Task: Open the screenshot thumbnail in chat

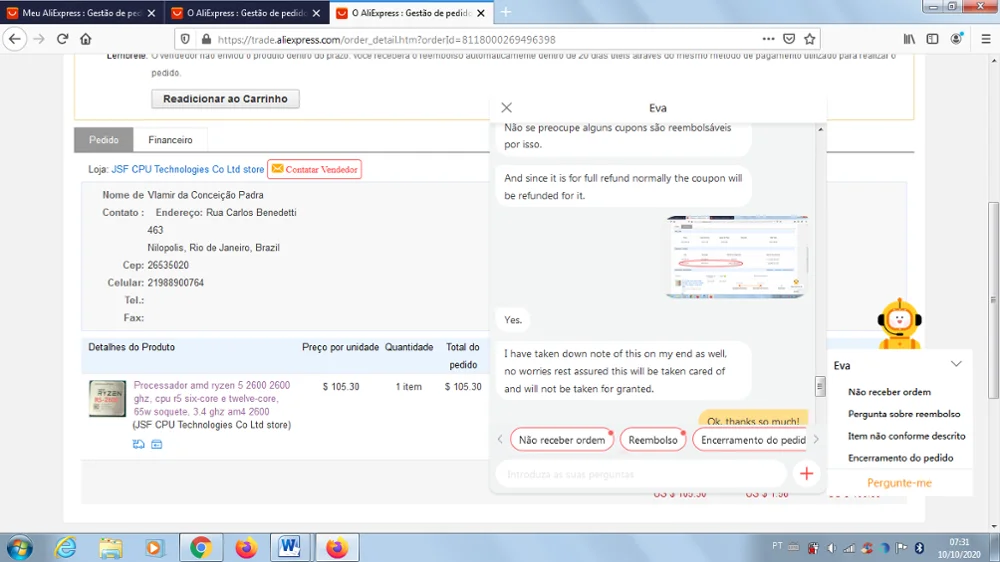Action: point(737,256)
